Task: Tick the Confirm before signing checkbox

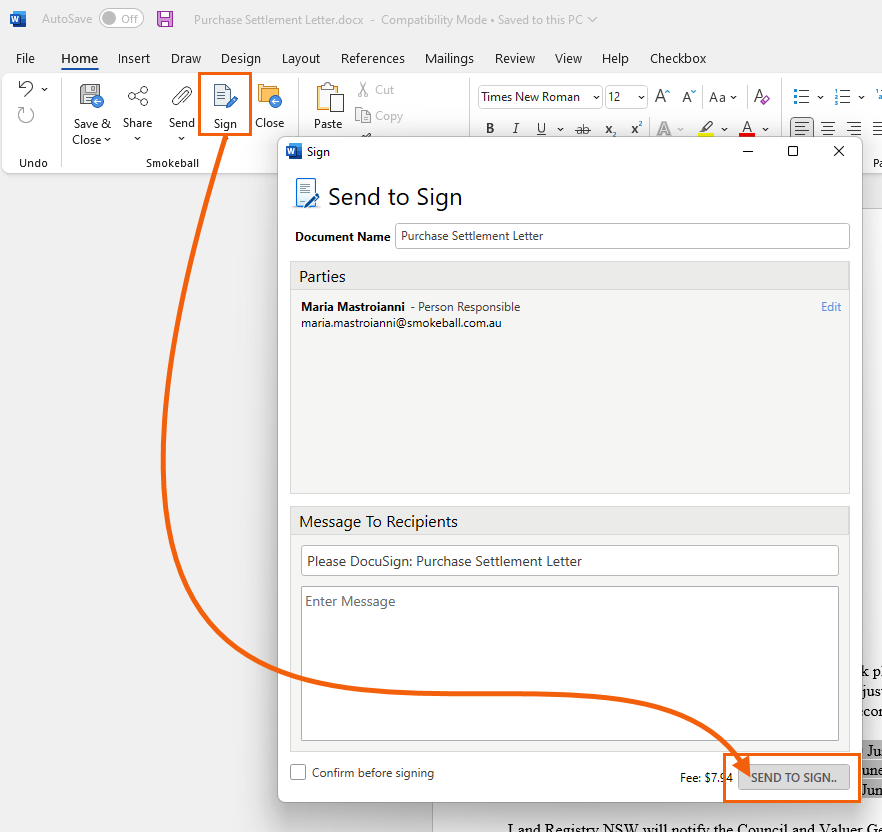Action: [x=298, y=772]
